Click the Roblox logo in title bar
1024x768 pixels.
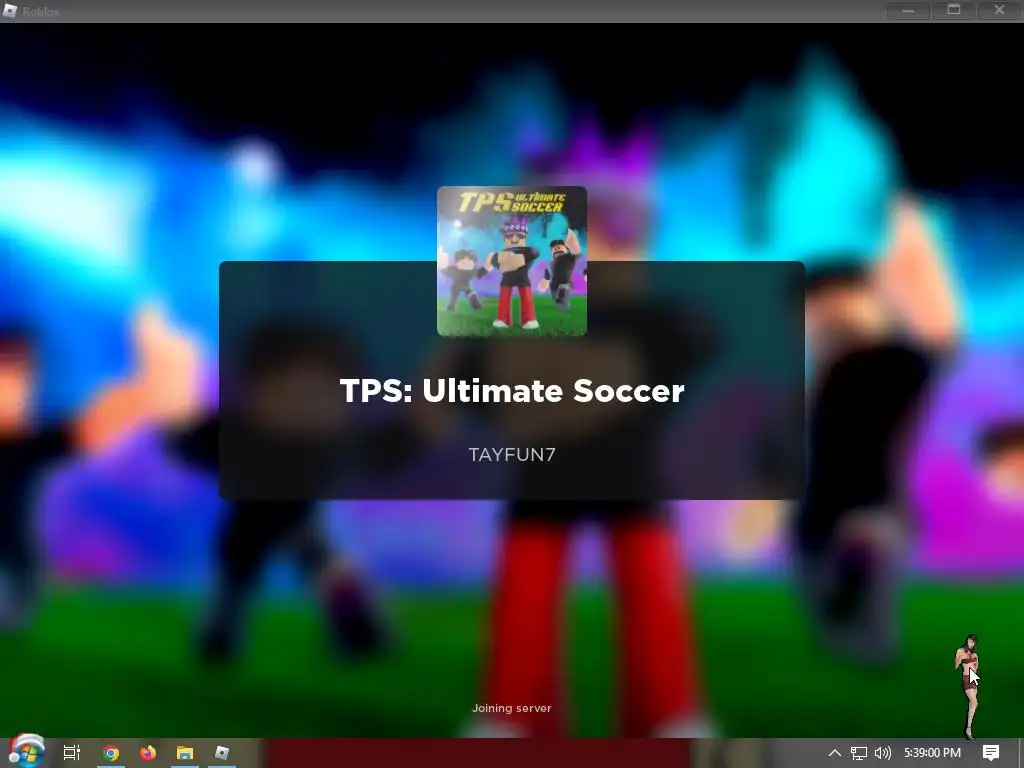tap(10, 11)
